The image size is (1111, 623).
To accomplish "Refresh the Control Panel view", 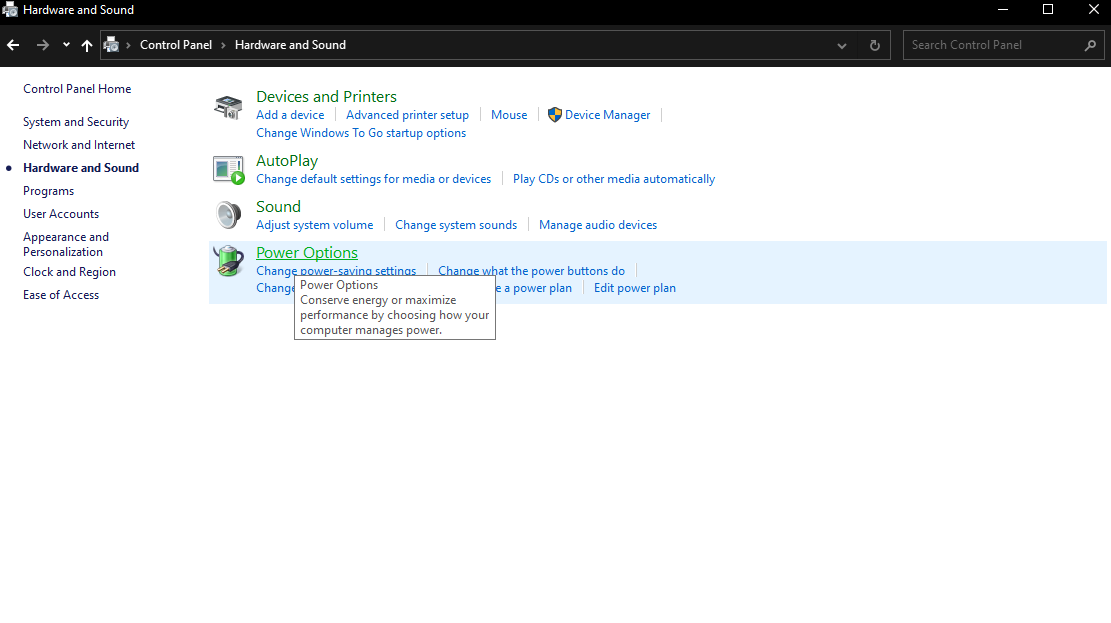I will (x=875, y=45).
